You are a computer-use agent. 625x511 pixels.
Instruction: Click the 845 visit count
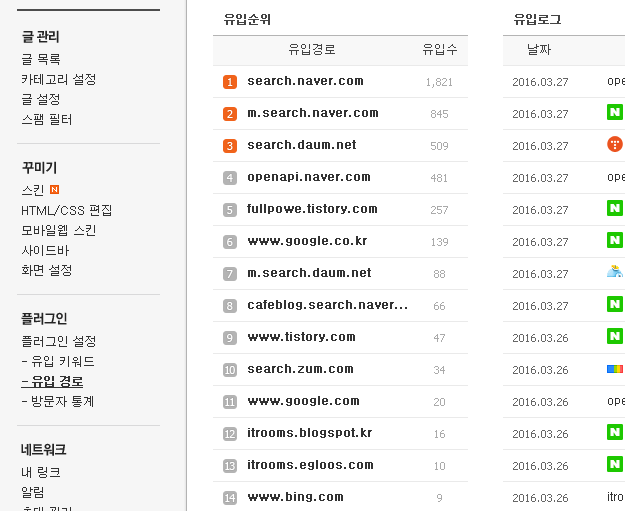[439, 114]
